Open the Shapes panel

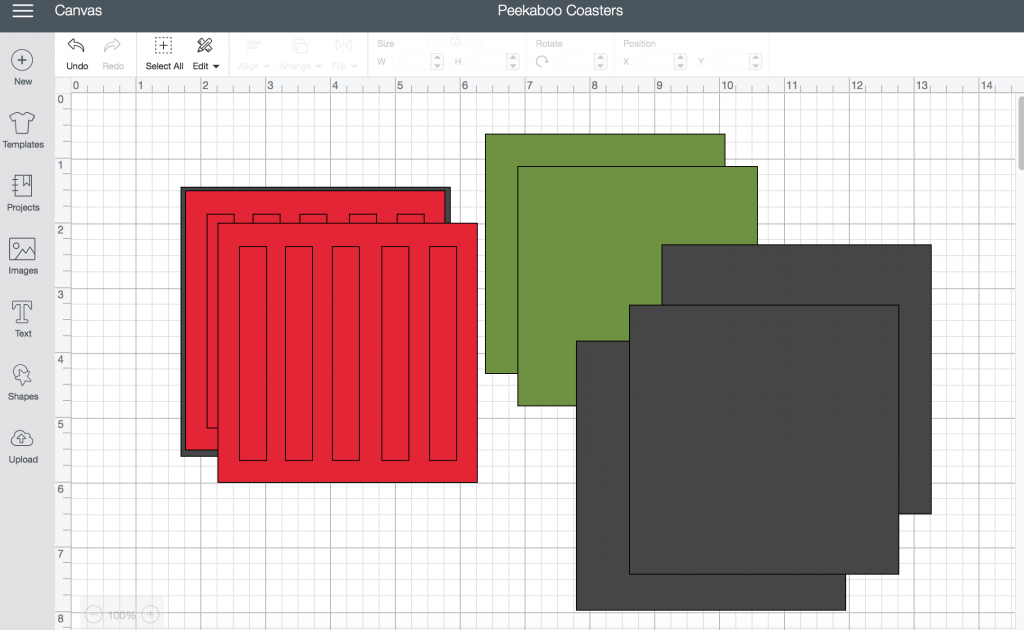tap(22, 382)
